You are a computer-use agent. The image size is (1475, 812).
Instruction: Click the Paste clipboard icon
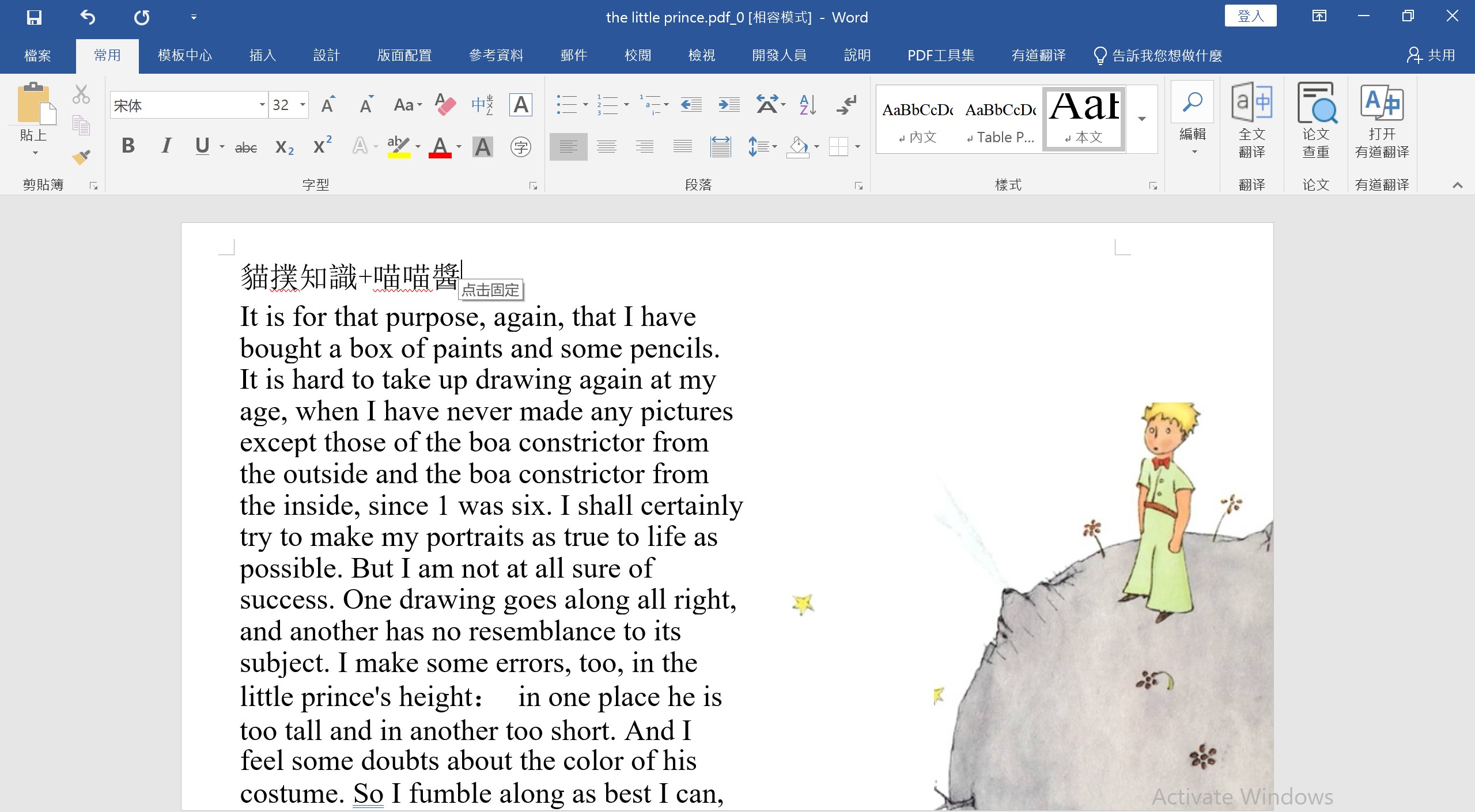click(36, 104)
